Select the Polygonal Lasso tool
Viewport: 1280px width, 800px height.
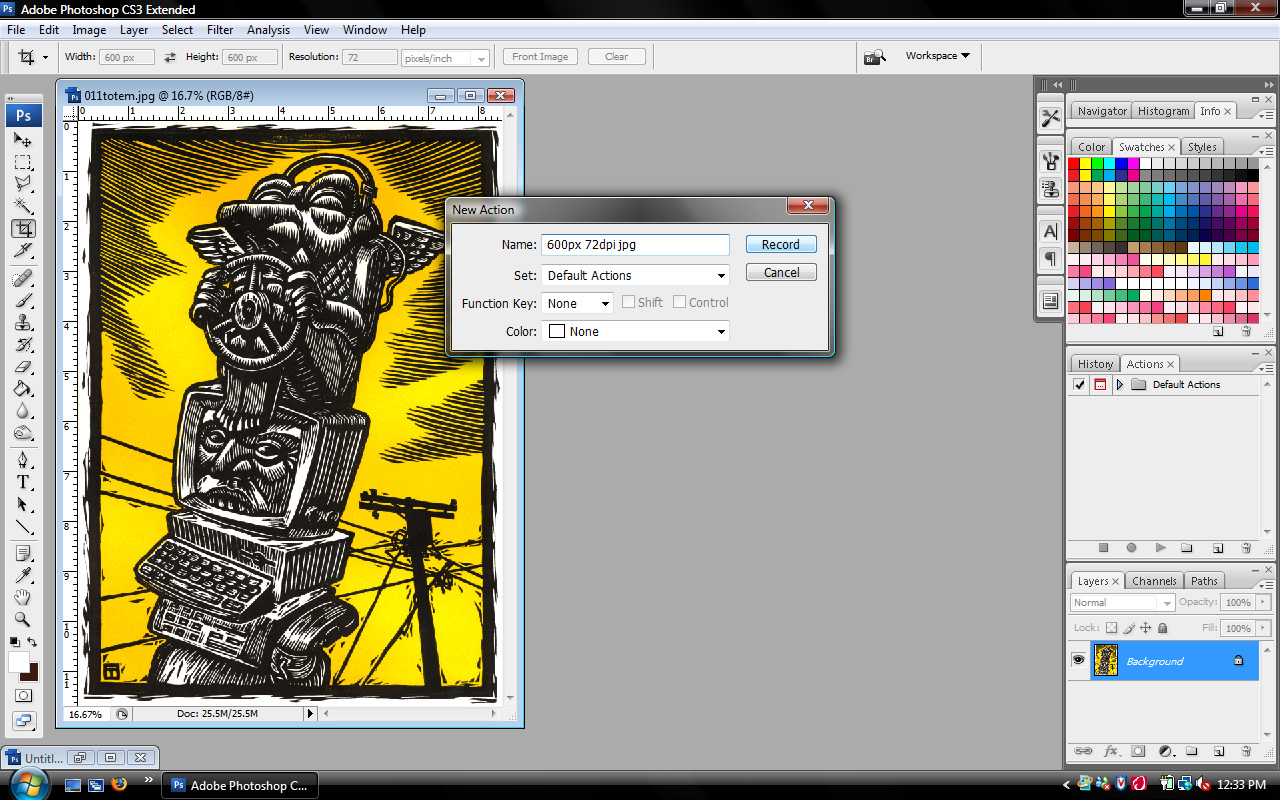click(23, 184)
